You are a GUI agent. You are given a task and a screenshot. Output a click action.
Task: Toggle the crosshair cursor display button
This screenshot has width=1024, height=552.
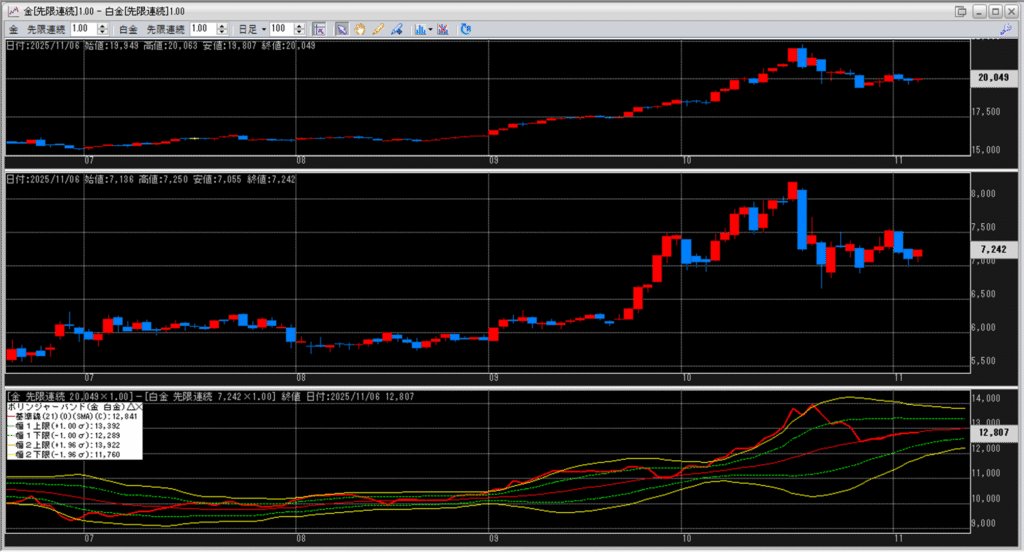click(x=319, y=29)
